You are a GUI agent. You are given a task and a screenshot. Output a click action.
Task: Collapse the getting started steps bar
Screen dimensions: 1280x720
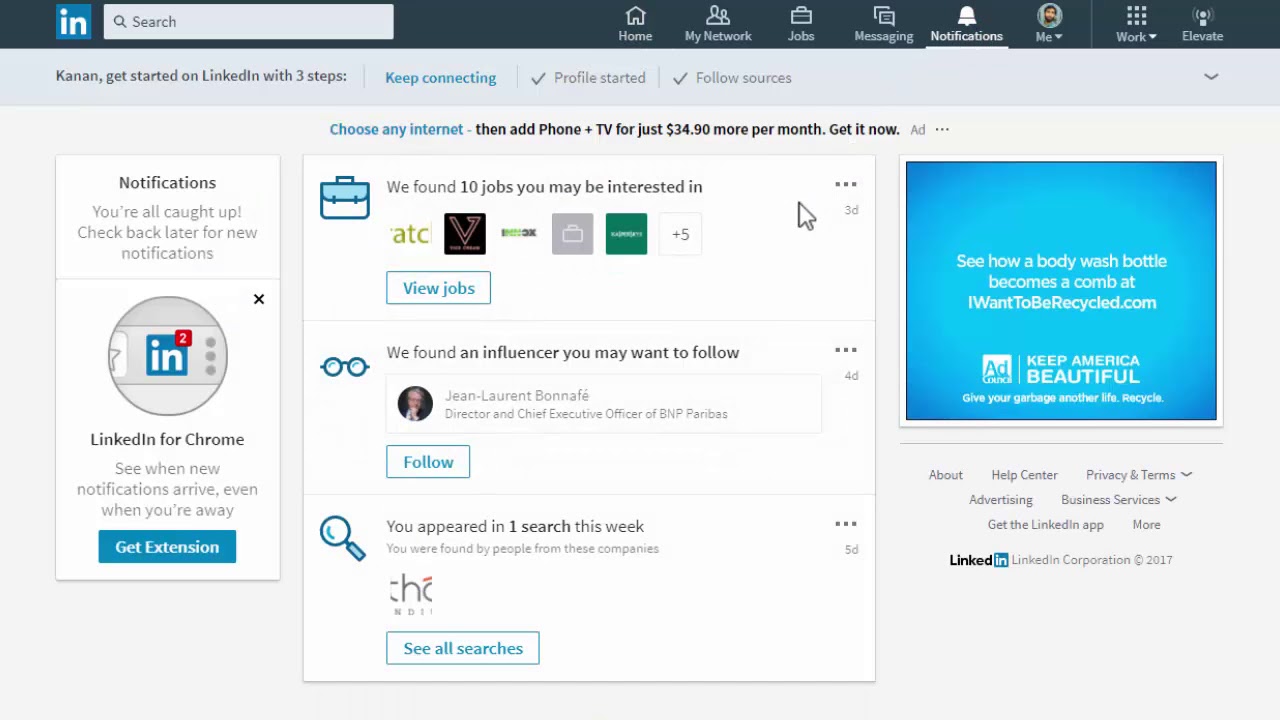click(x=1211, y=77)
